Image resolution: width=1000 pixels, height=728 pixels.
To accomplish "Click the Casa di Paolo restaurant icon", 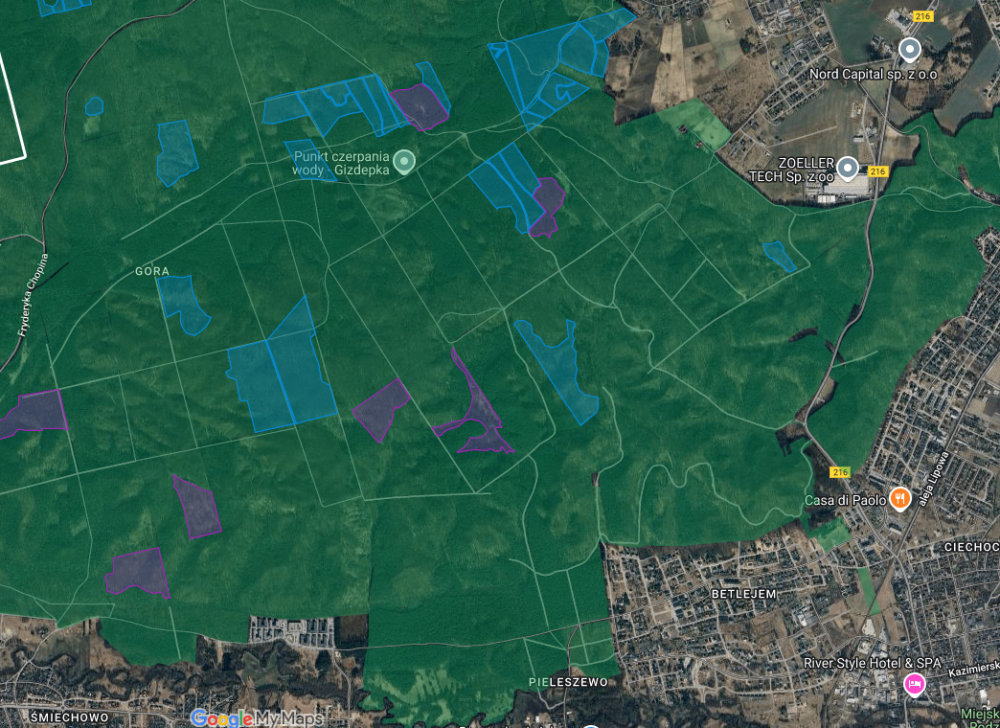I will 900,498.
